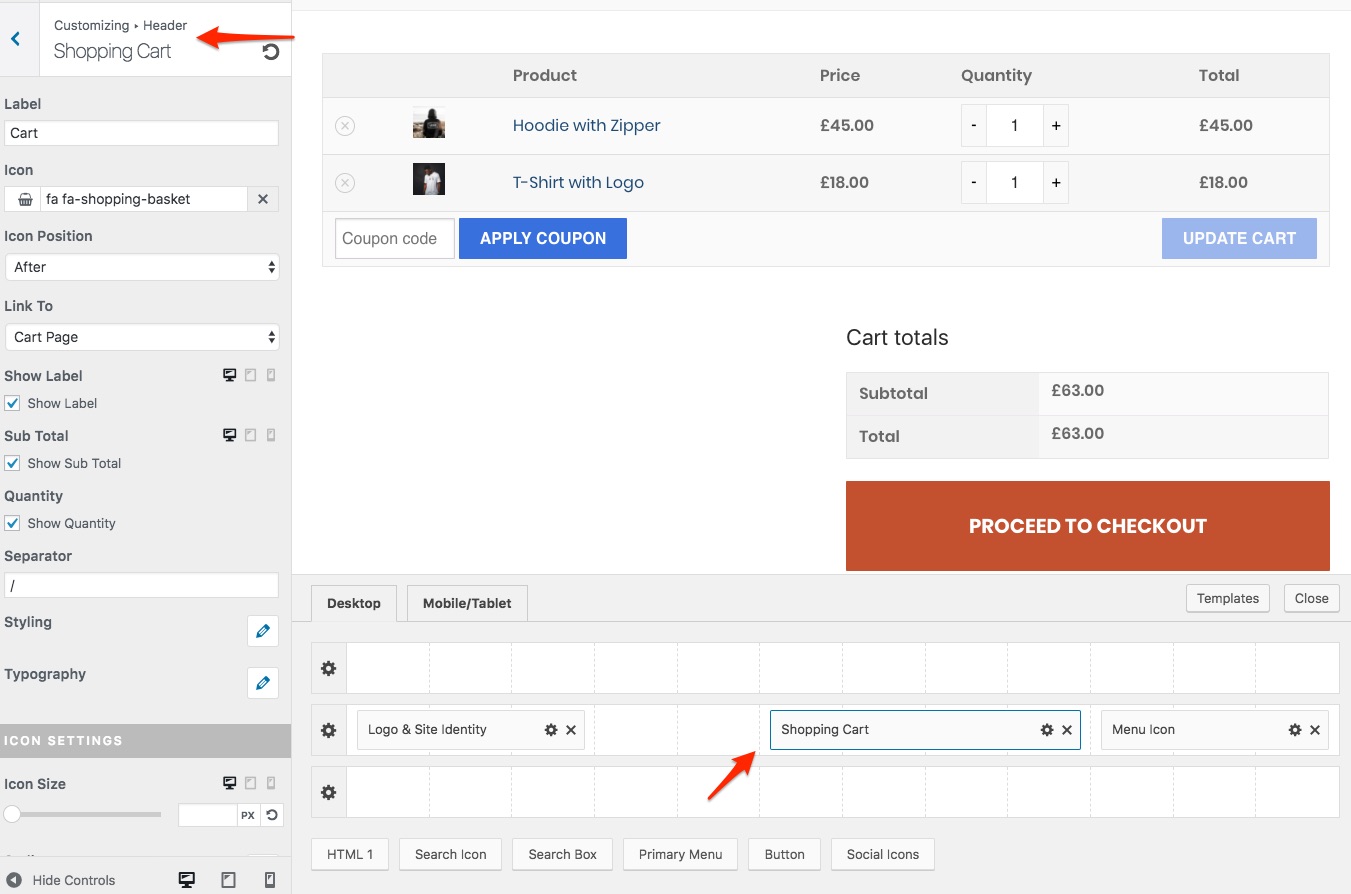Apply the coupon code
This screenshot has height=894, width=1351.
[543, 239]
